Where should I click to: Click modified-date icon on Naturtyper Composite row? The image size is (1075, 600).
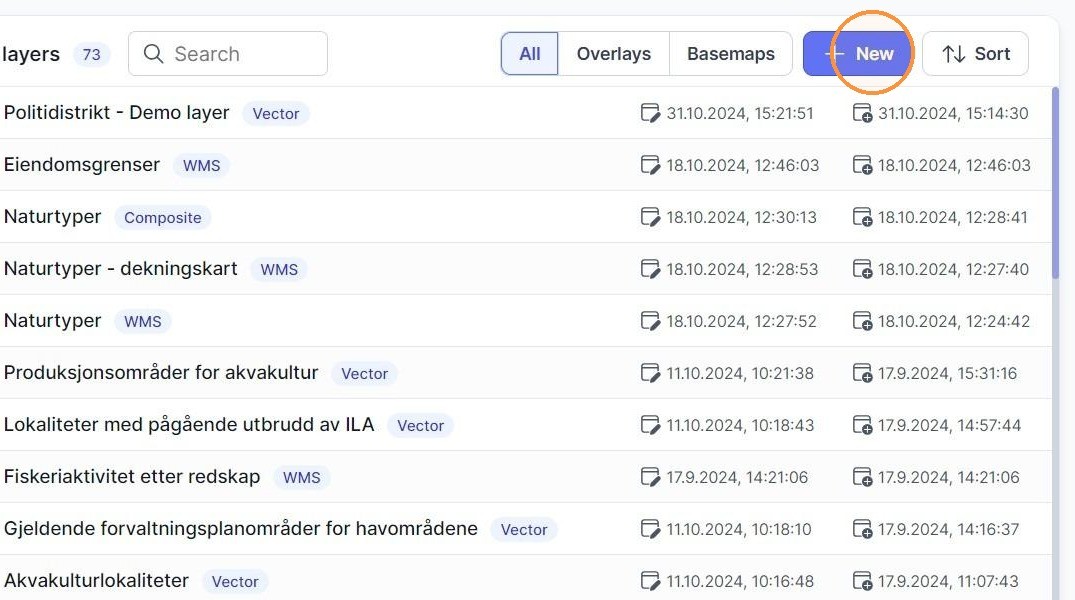point(650,217)
